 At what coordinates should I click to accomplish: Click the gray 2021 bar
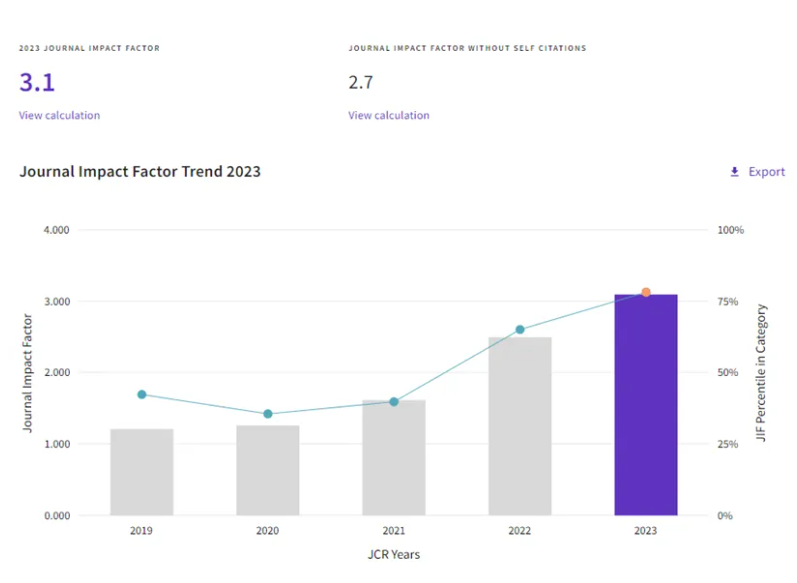tap(394, 458)
